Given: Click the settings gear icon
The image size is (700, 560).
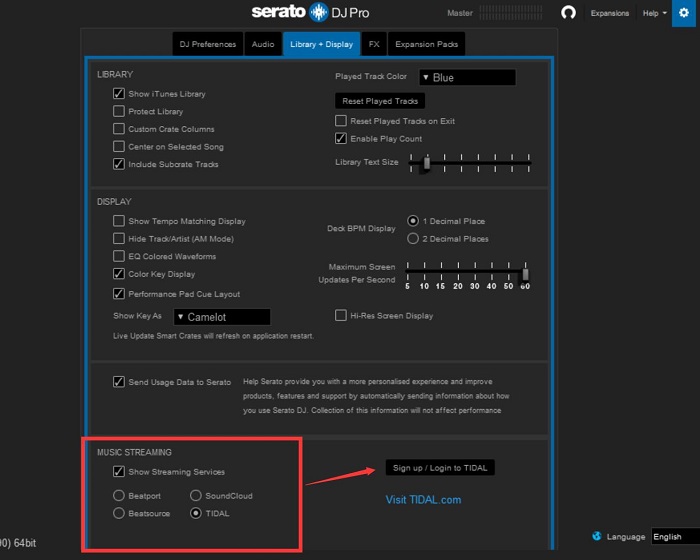Looking at the screenshot, I should pyautogui.click(x=683, y=13).
